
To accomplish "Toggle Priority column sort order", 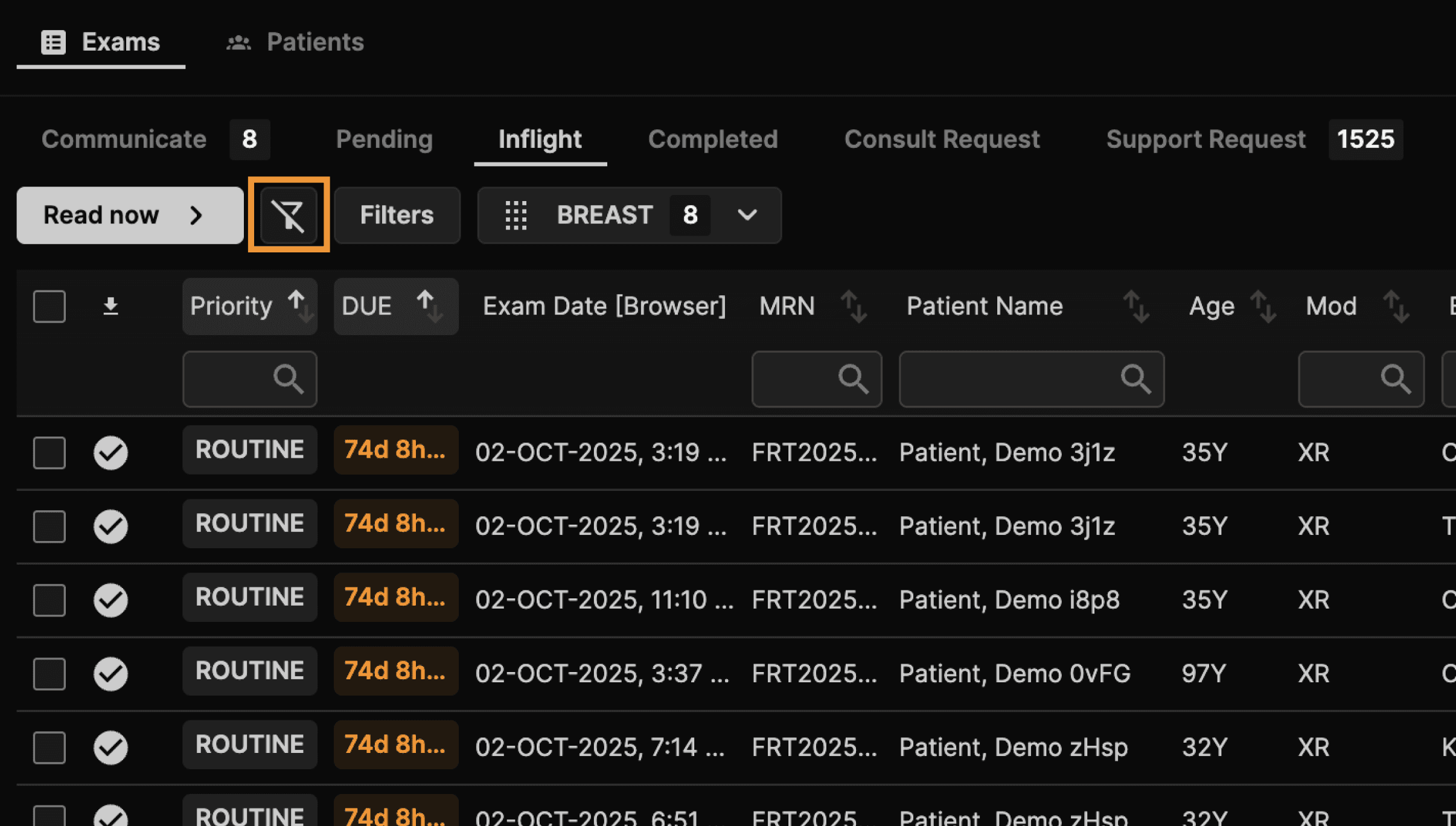I will click(x=300, y=306).
